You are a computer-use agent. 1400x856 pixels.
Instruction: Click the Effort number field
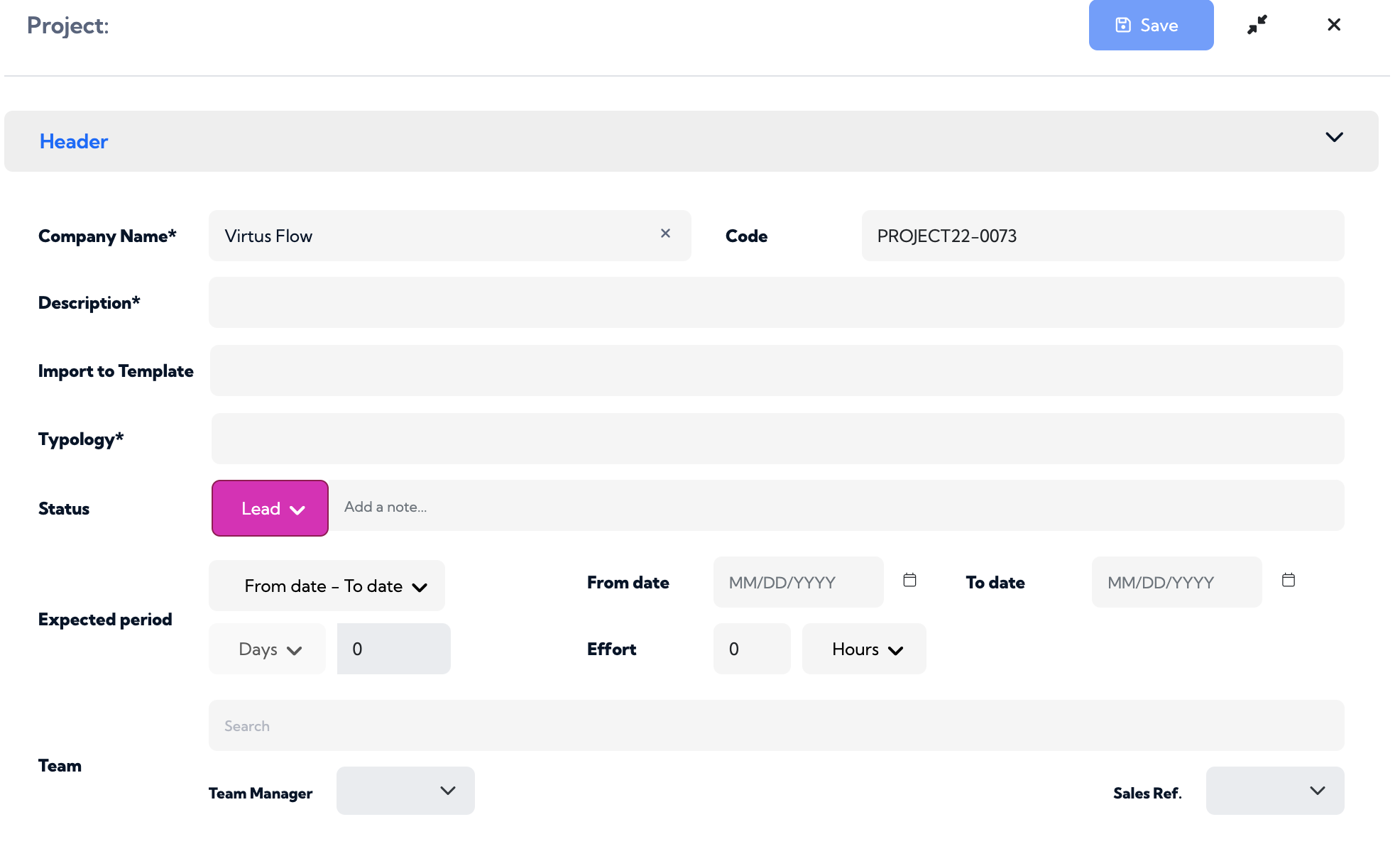(752, 649)
